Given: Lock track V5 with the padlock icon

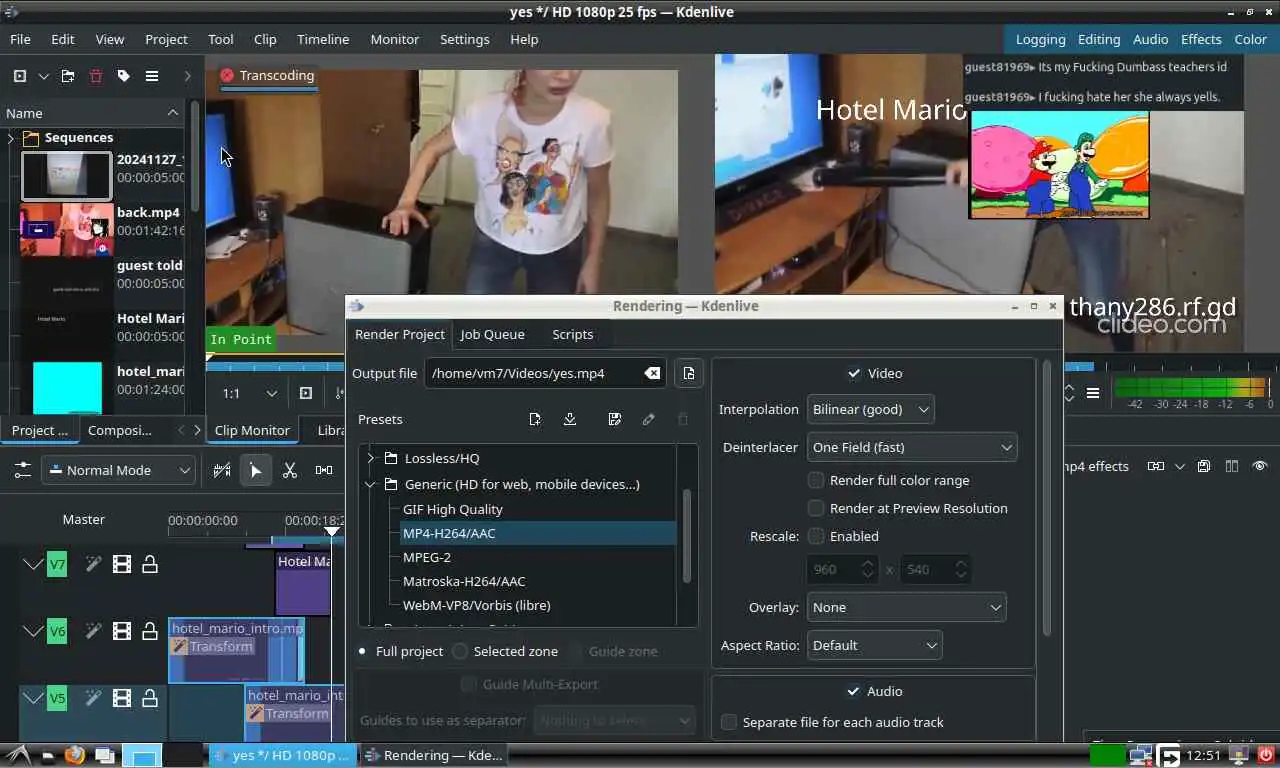Looking at the screenshot, I should [150, 698].
